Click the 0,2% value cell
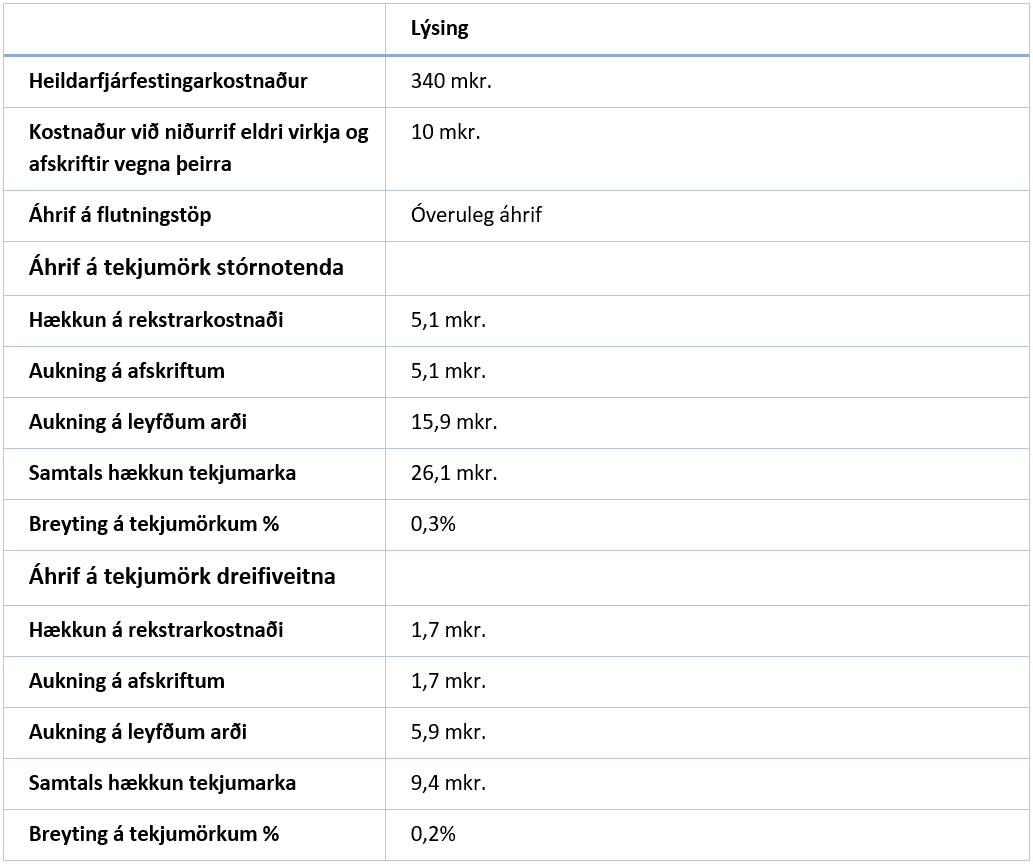The width and height of the screenshot is (1033, 864). [433, 834]
